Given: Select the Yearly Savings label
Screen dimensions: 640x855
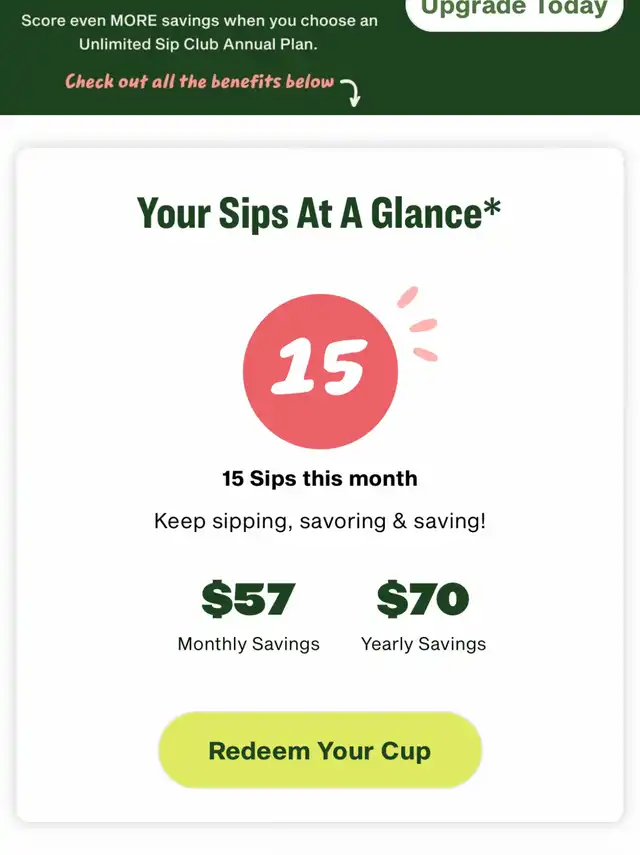Looking at the screenshot, I should pyautogui.click(x=423, y=644).
